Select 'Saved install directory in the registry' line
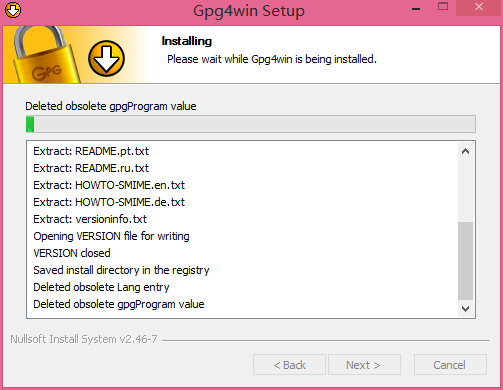The image size is (503, 390). (121, 270)
